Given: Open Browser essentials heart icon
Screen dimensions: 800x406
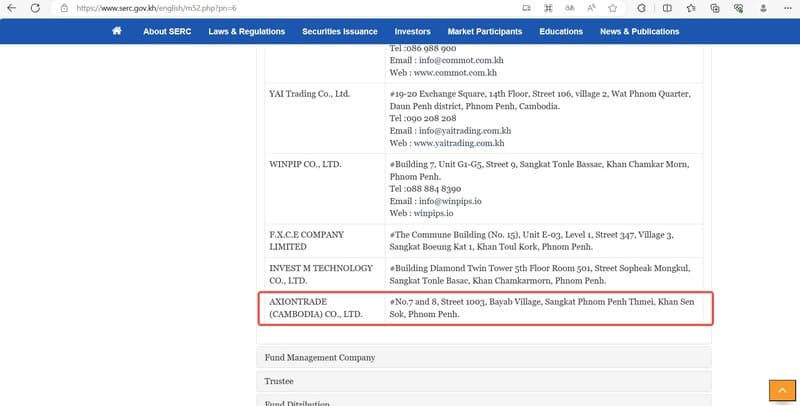Looking at the screenshot, I should (738, 8).
